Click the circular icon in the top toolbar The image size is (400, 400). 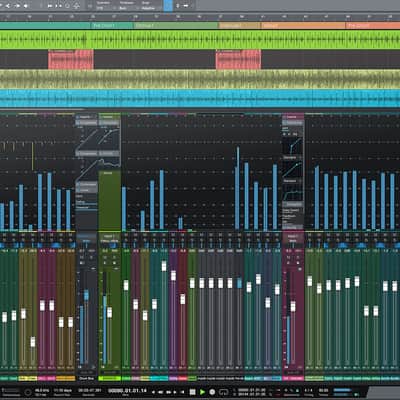tap(67, 6)
